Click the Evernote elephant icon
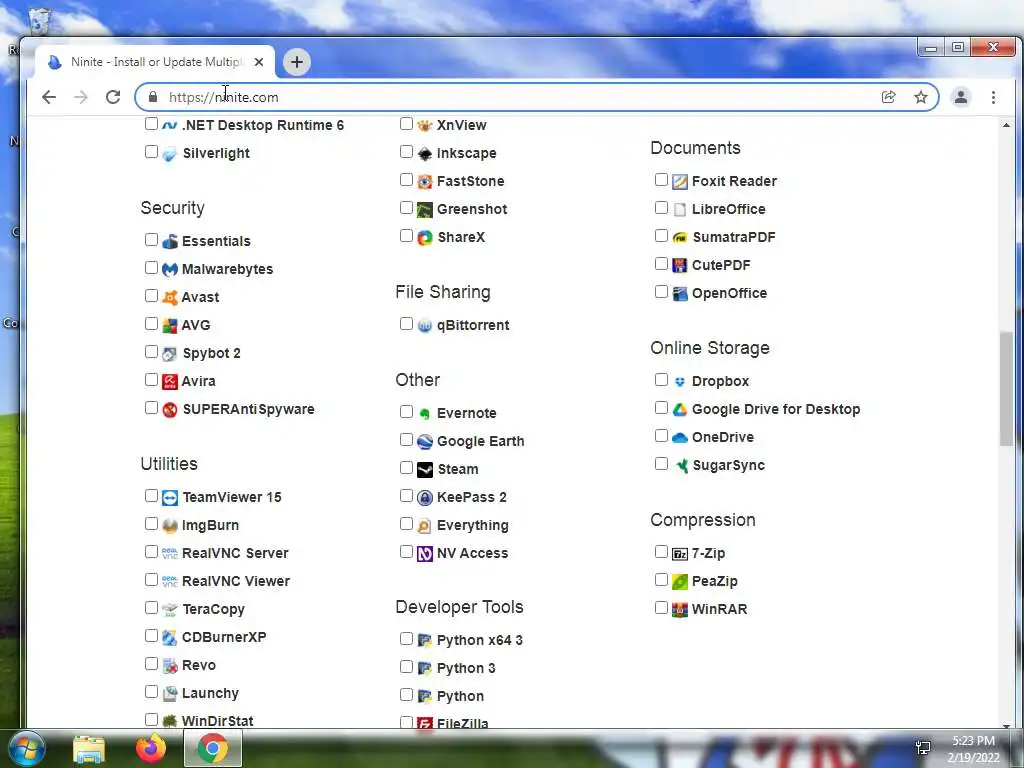Image resolution: width=1024 pixels, height=768 pixels. tap(424, 413)
